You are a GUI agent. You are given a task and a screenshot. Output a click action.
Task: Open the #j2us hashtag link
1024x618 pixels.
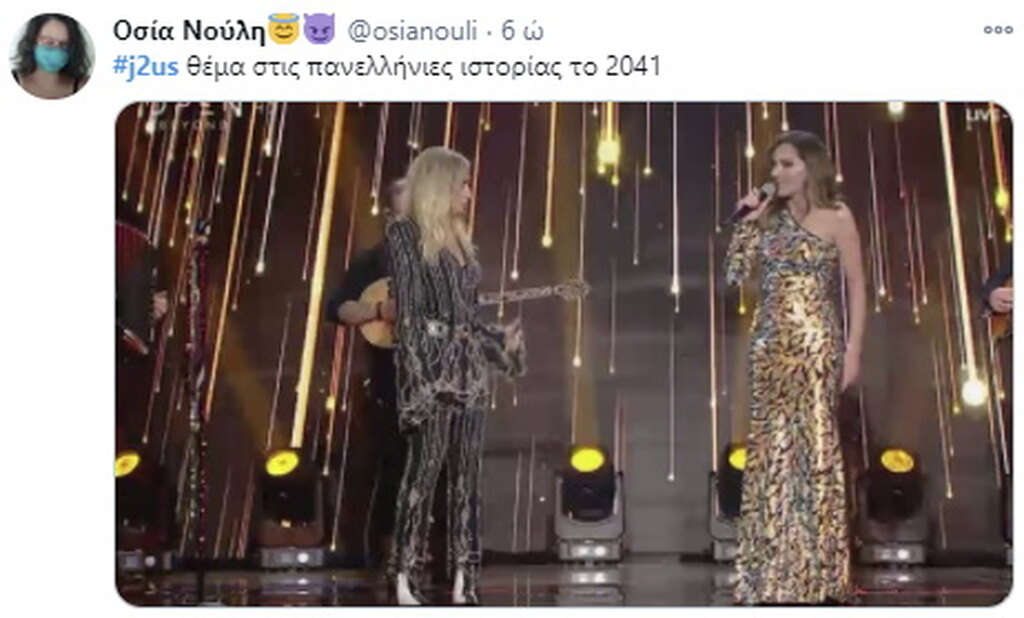(146, 67)
